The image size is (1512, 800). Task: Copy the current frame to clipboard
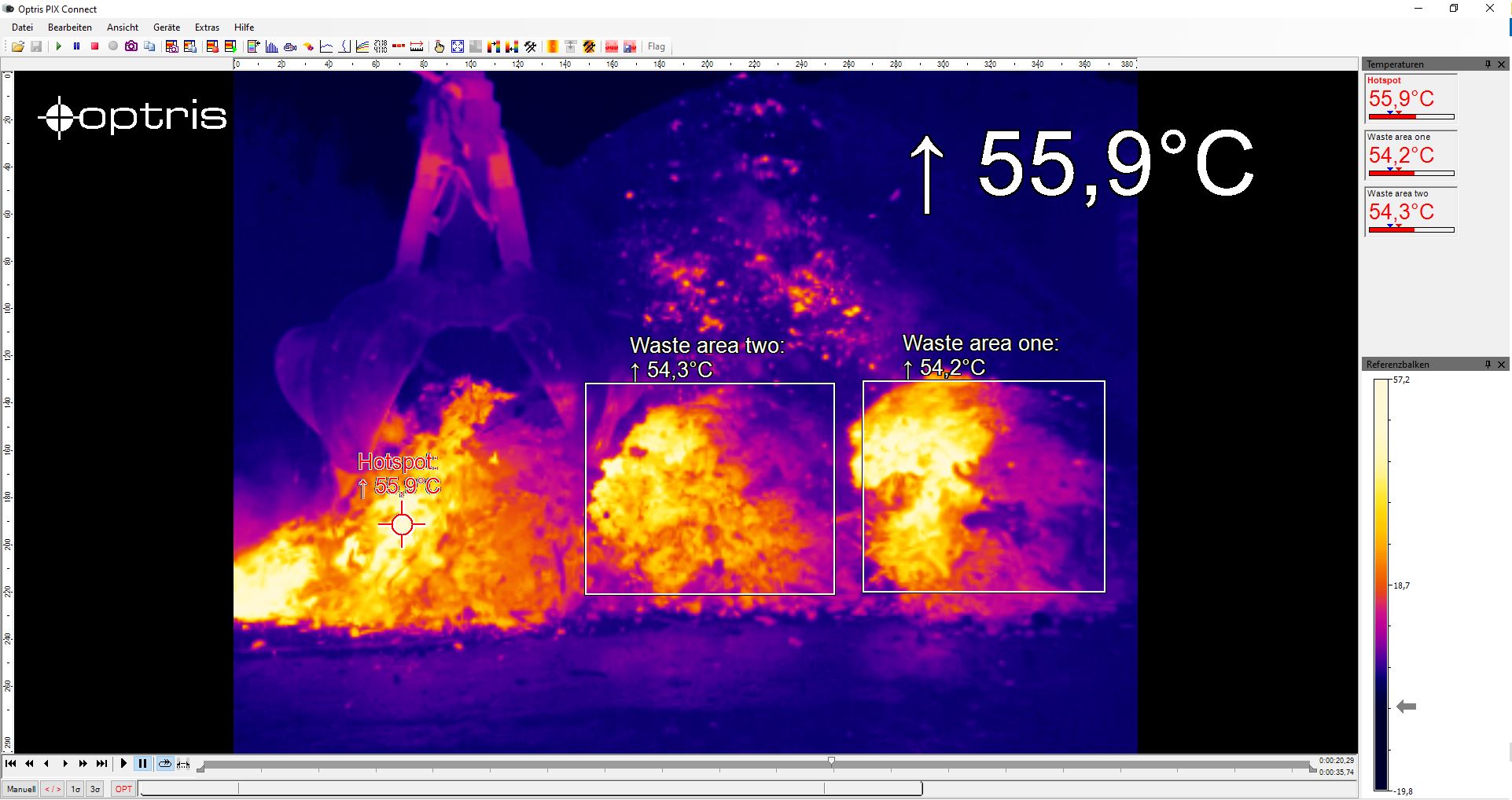coord(149,46)
